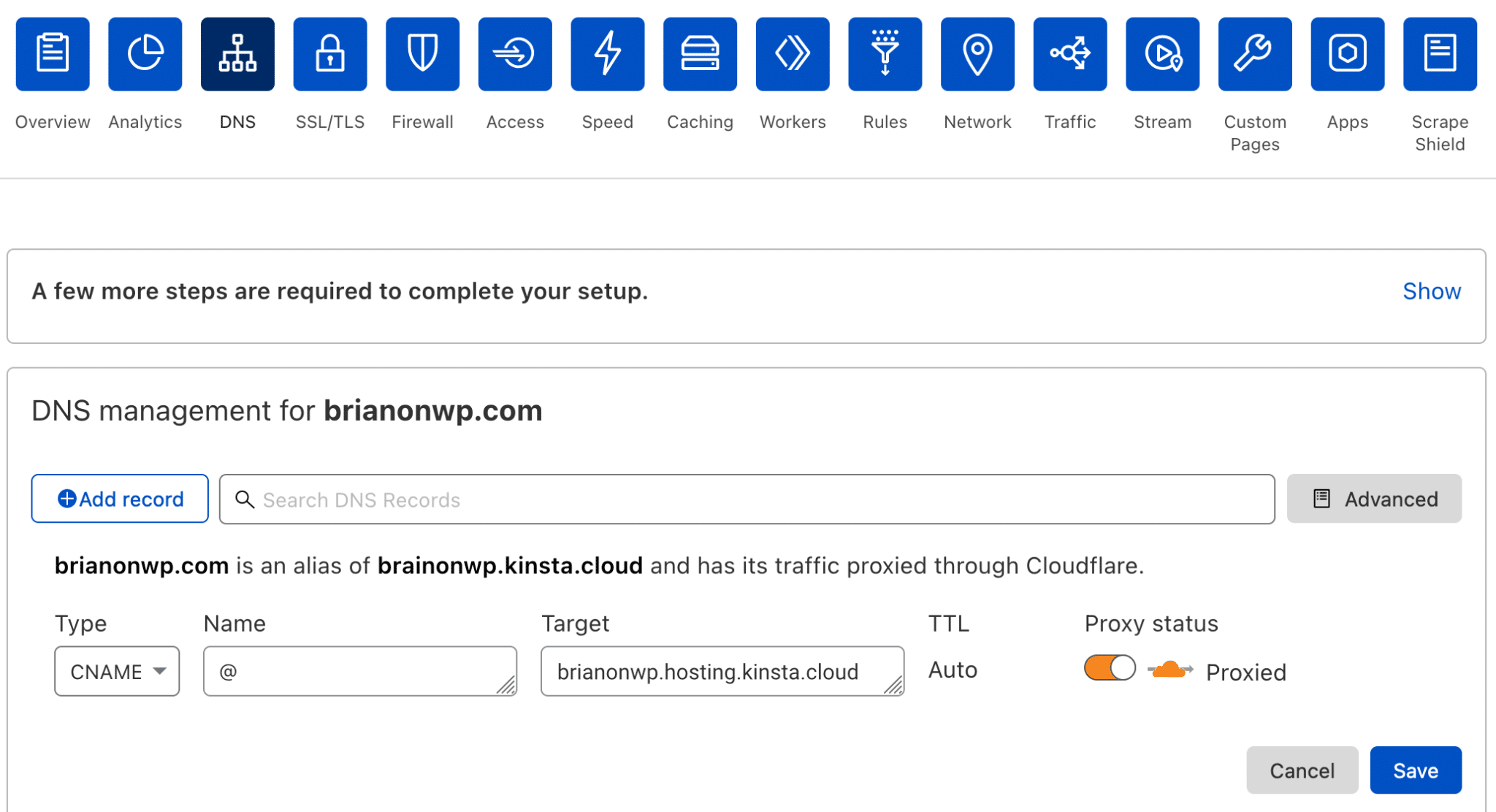Select the SSL/TLS shield lock icon

click(329, 53)
